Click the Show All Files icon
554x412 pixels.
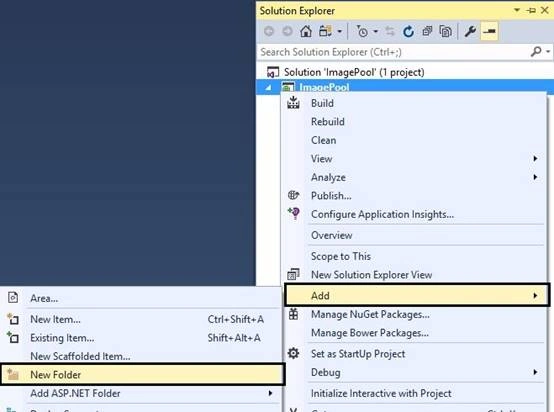[446, 31]
